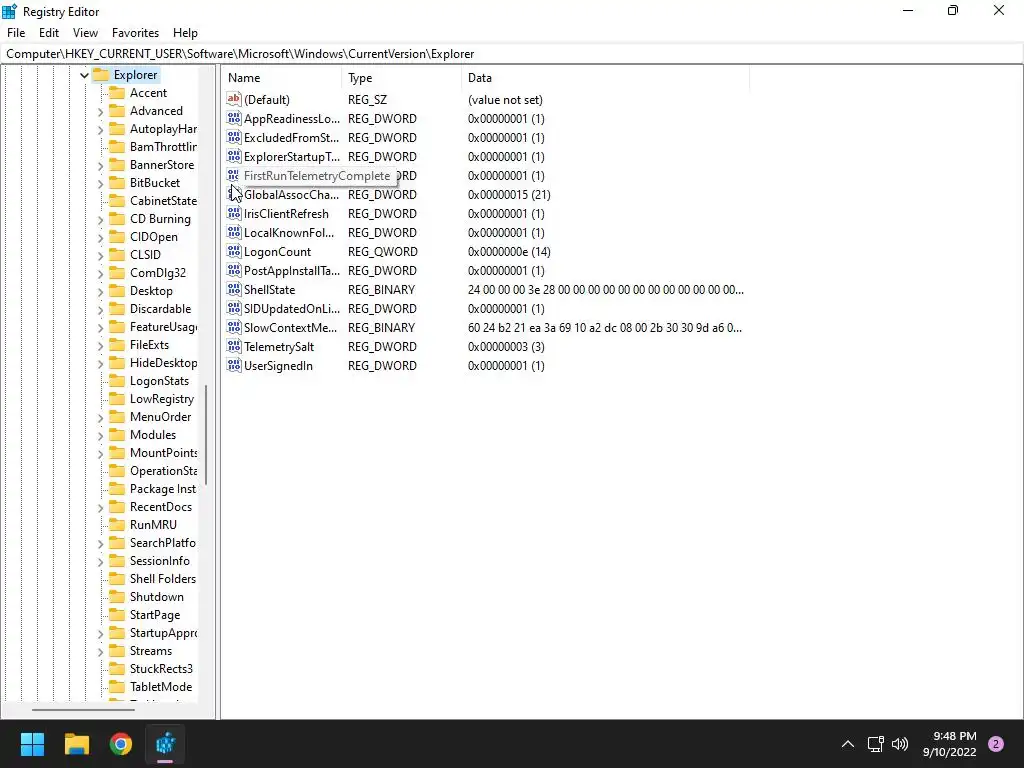Screen dimensions: 1024x768
Task: Expand the Streams key
Action: (x=100, y=651)
